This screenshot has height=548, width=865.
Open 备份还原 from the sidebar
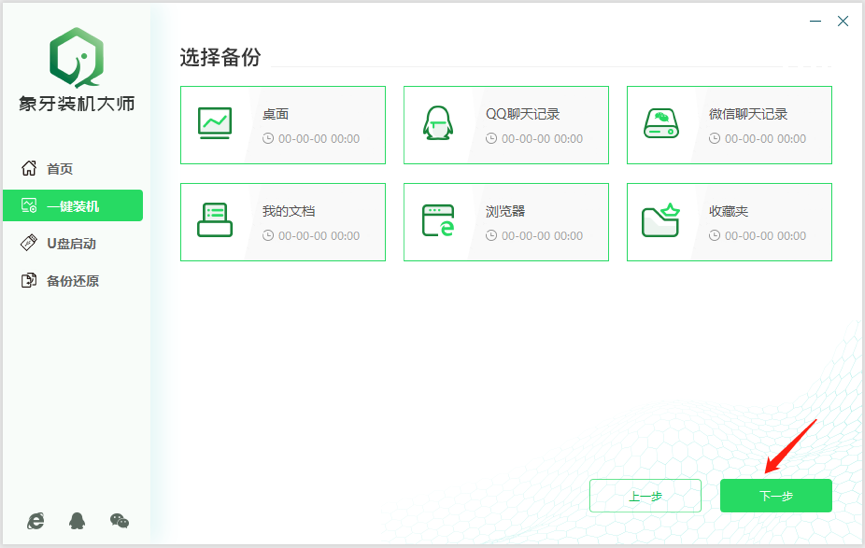pos(73,281)
